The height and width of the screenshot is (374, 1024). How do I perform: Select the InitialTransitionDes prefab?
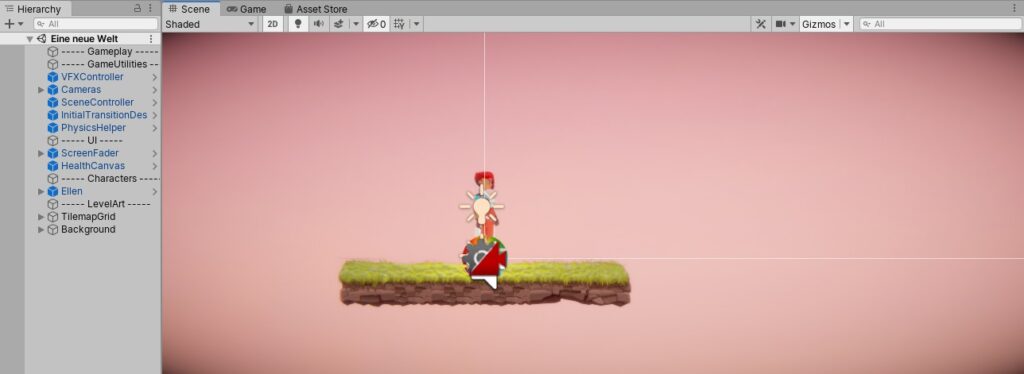pos(104,115)
